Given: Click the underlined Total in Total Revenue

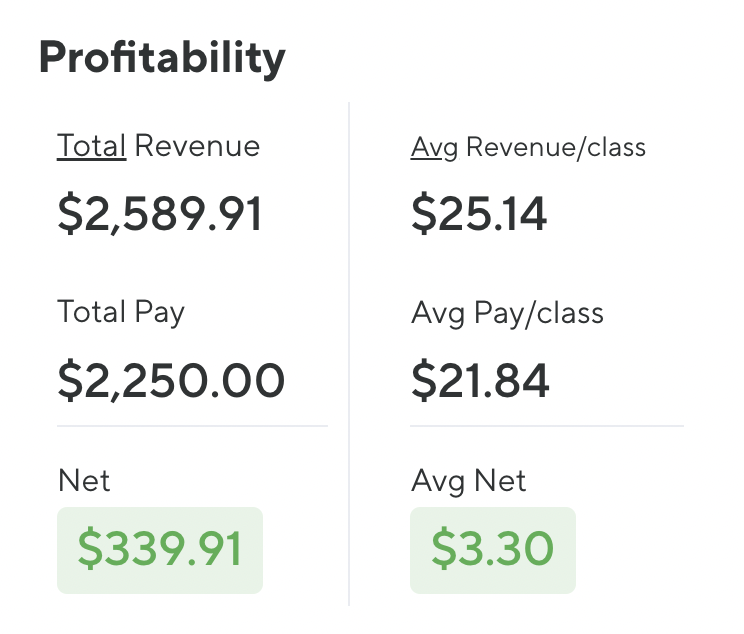Looking at the screenshot, I should click(91, 146).
